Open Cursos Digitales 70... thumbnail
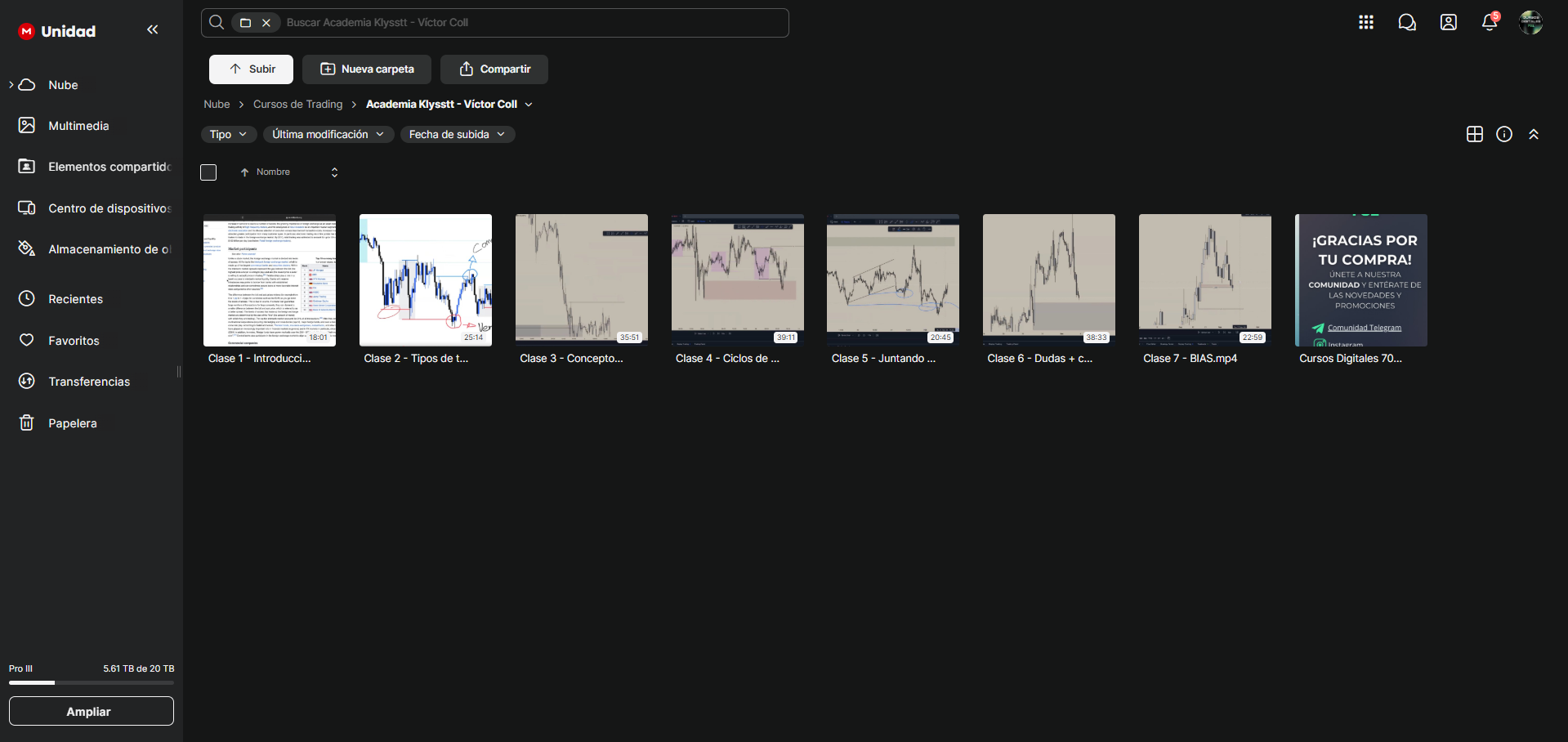This screenshot has width=1568, height=742. (1361, 280)
